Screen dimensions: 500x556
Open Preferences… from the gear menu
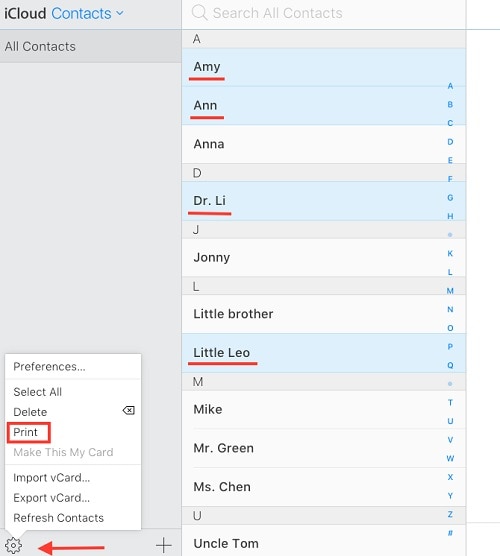[x=49, y=366]
